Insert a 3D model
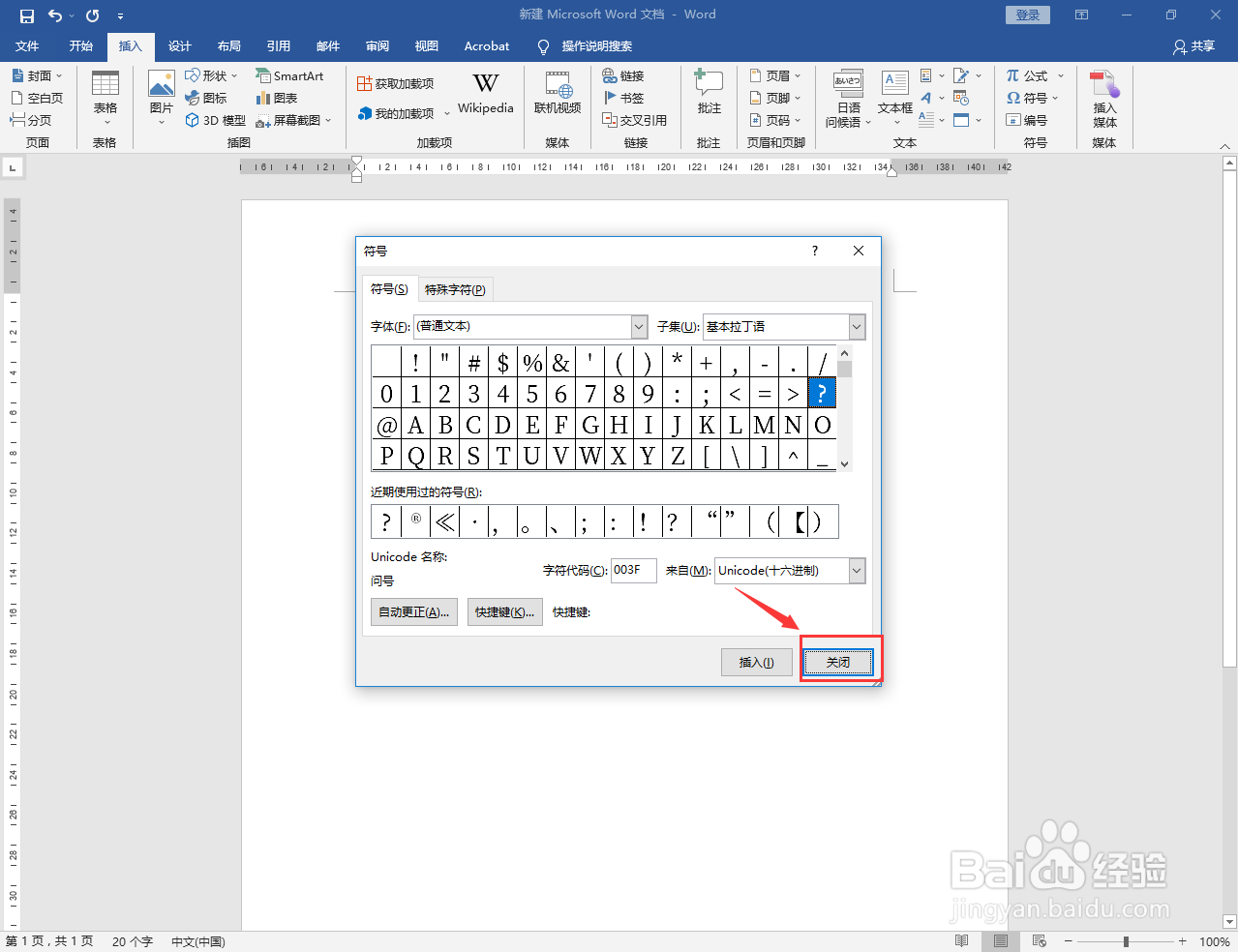This screenshot has width=1238, height=952. pos(215,120)
